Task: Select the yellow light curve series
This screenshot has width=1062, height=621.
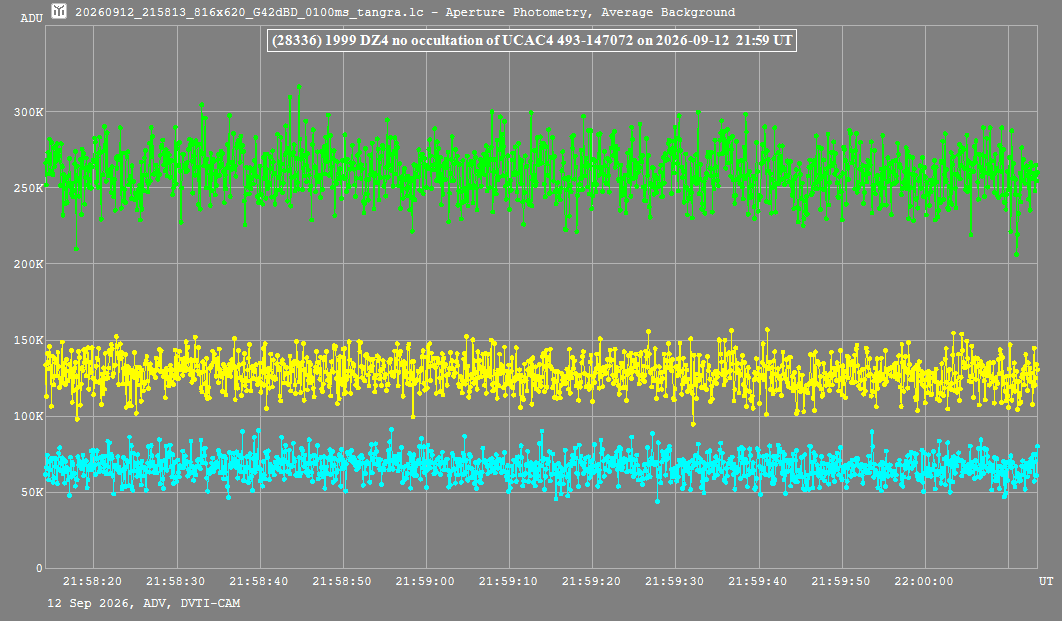Action: coord(540,377)
